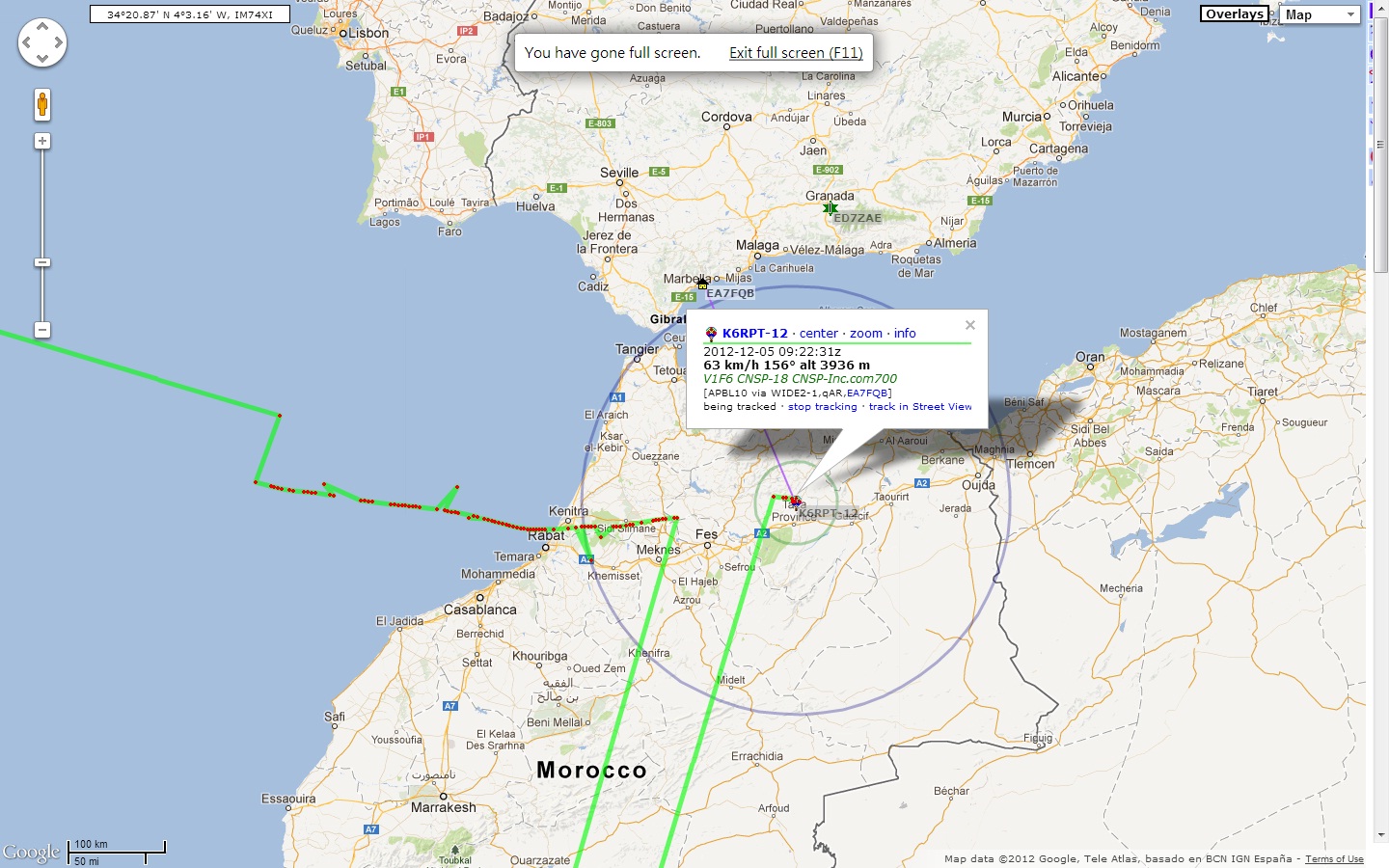Image resolution: width=1389 pixels, height=868 pixels.
Task: Open the info link for K6RPT-12
Action: point(905,334)
